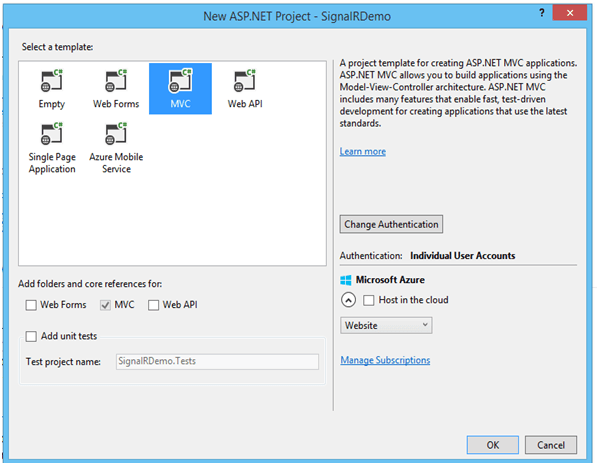This screenshot has height=465, width=599.
Task: Click the Microsoft Azure Windows logo
Action: pos(345,280)
